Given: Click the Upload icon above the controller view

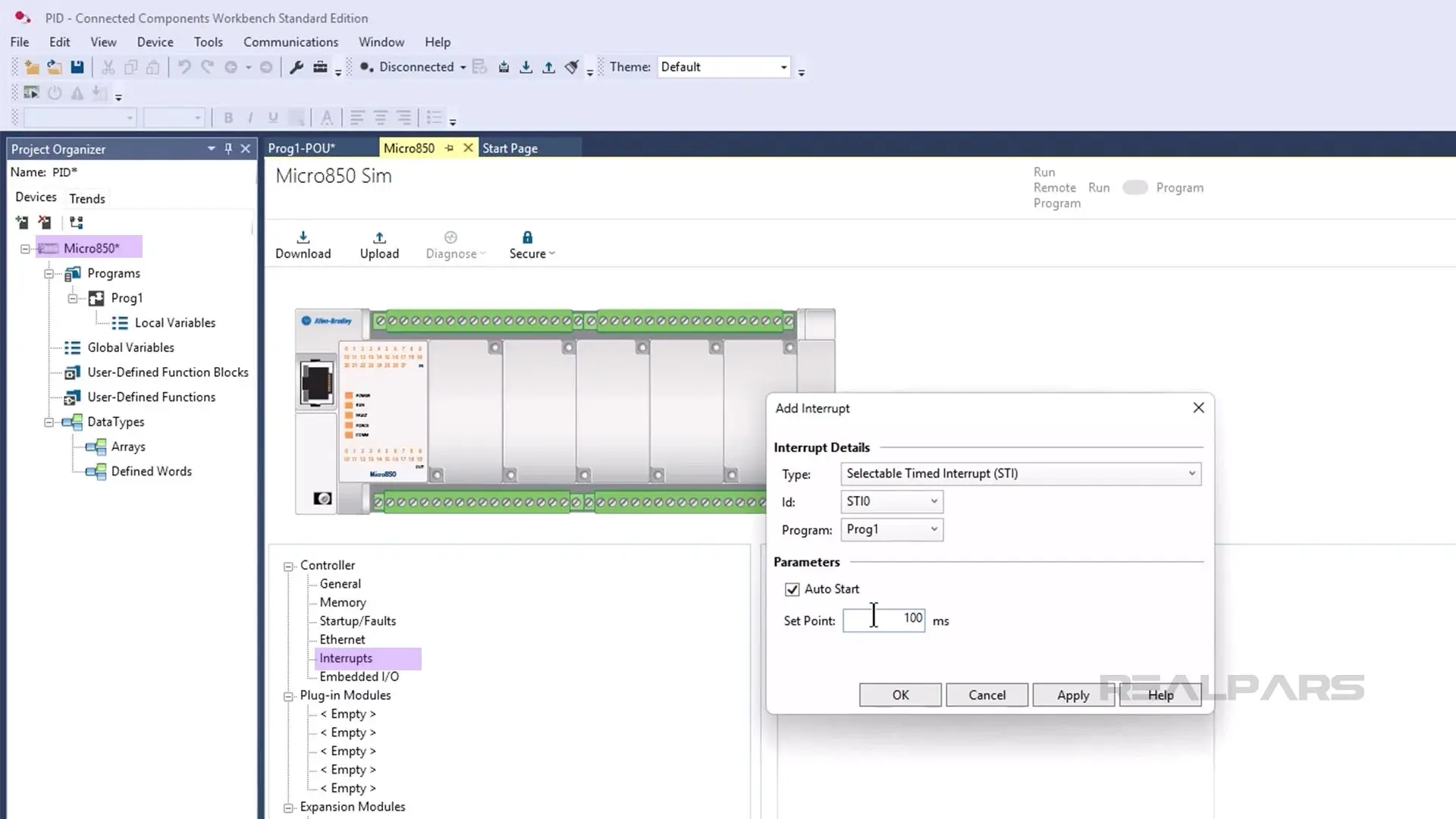Looking at the screenshot, I should click(379, 243).
